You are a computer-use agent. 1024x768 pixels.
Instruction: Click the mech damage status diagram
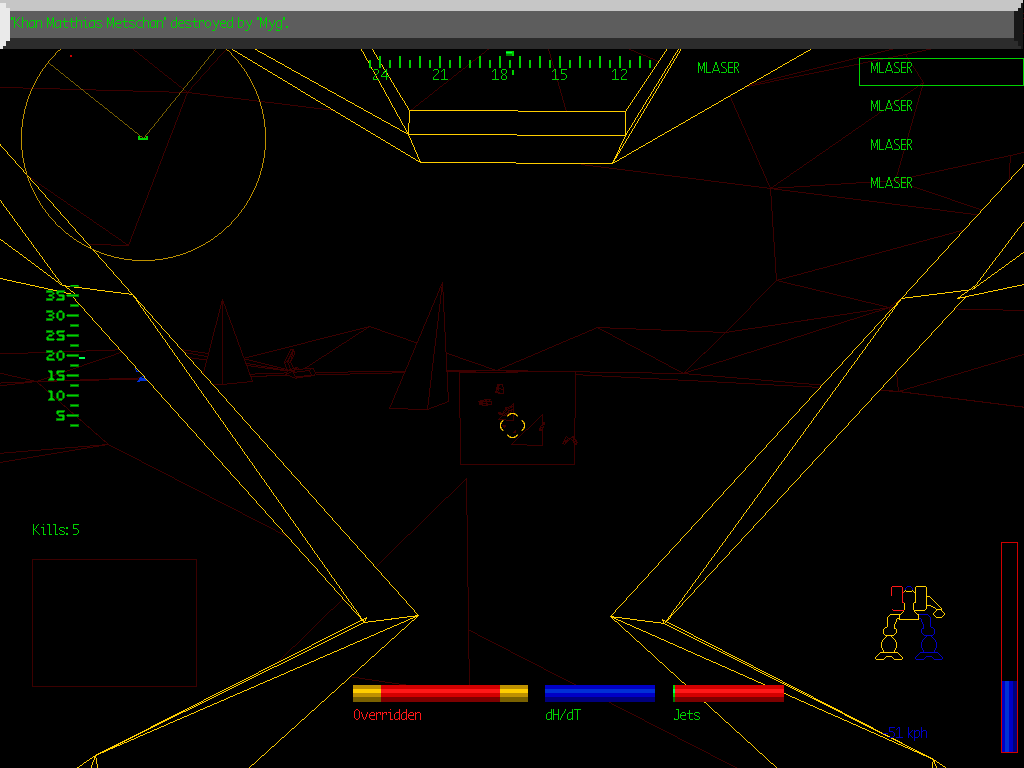(910, 622)
